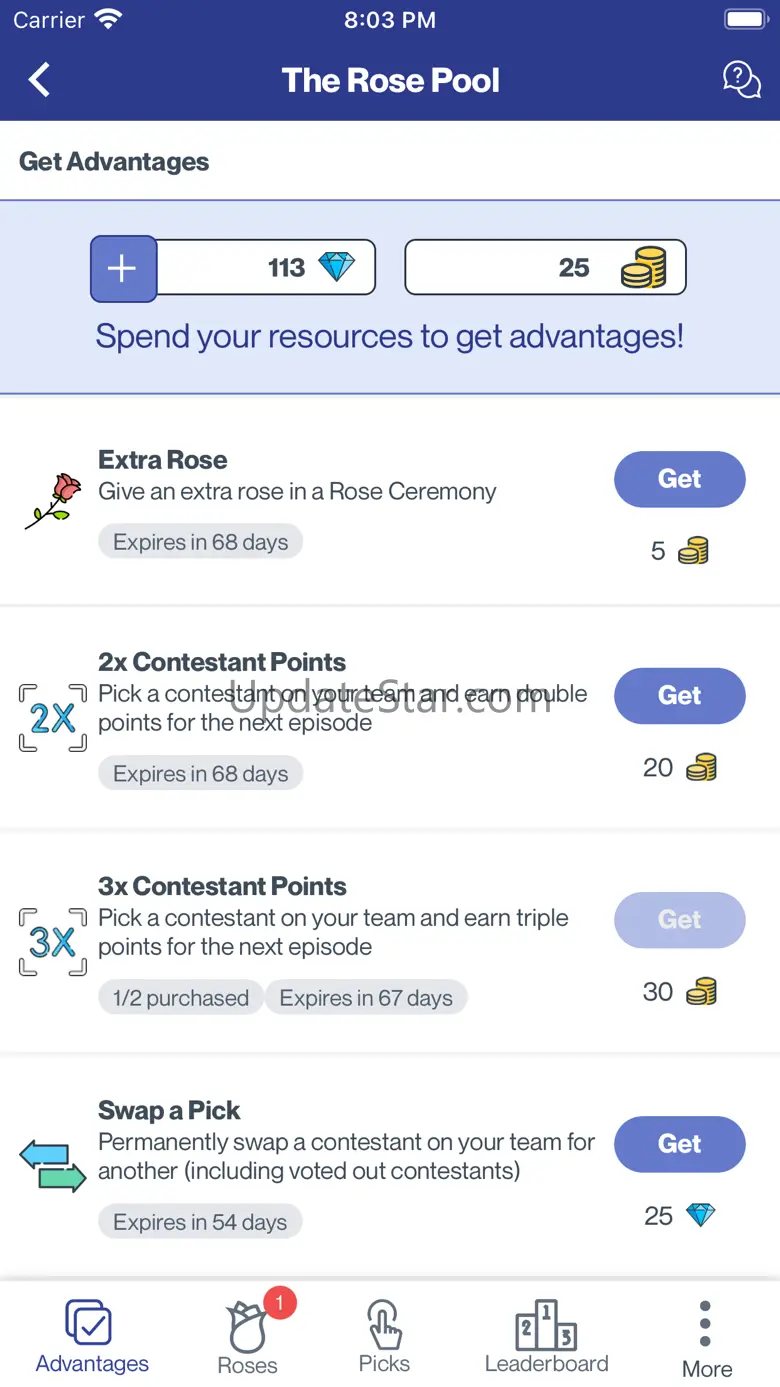780x1387 pixels.
Task: Open the Leaderboard tab
Action: (x=546, y=1335)
